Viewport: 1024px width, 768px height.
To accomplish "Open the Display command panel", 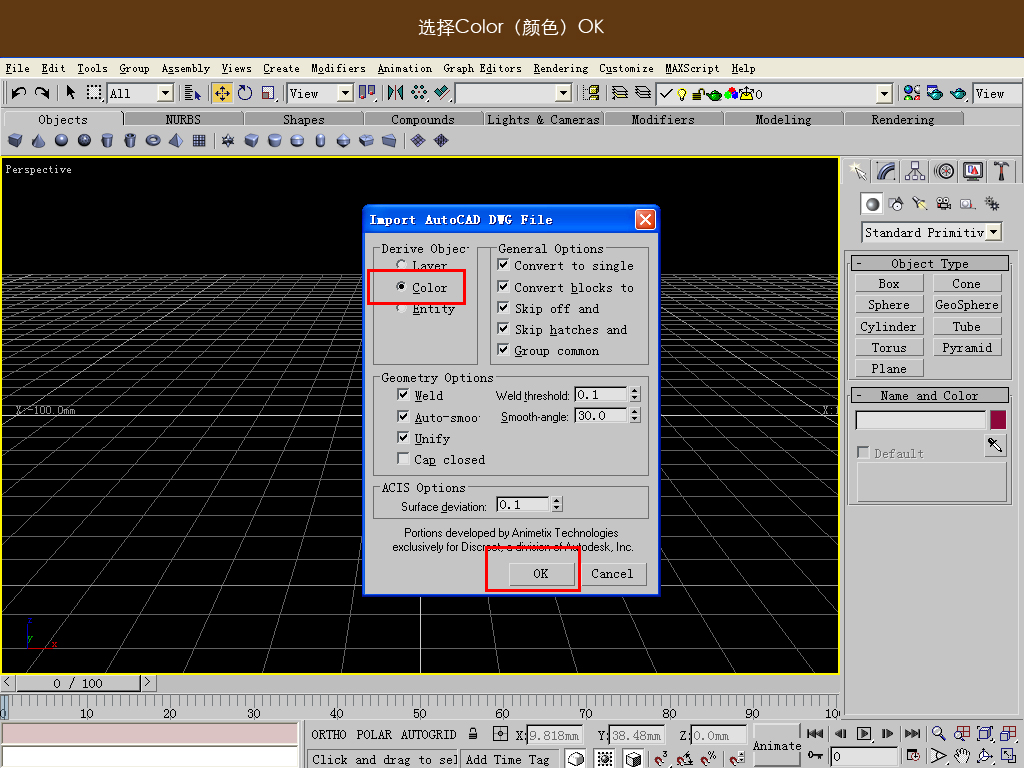I will point(972,171).
